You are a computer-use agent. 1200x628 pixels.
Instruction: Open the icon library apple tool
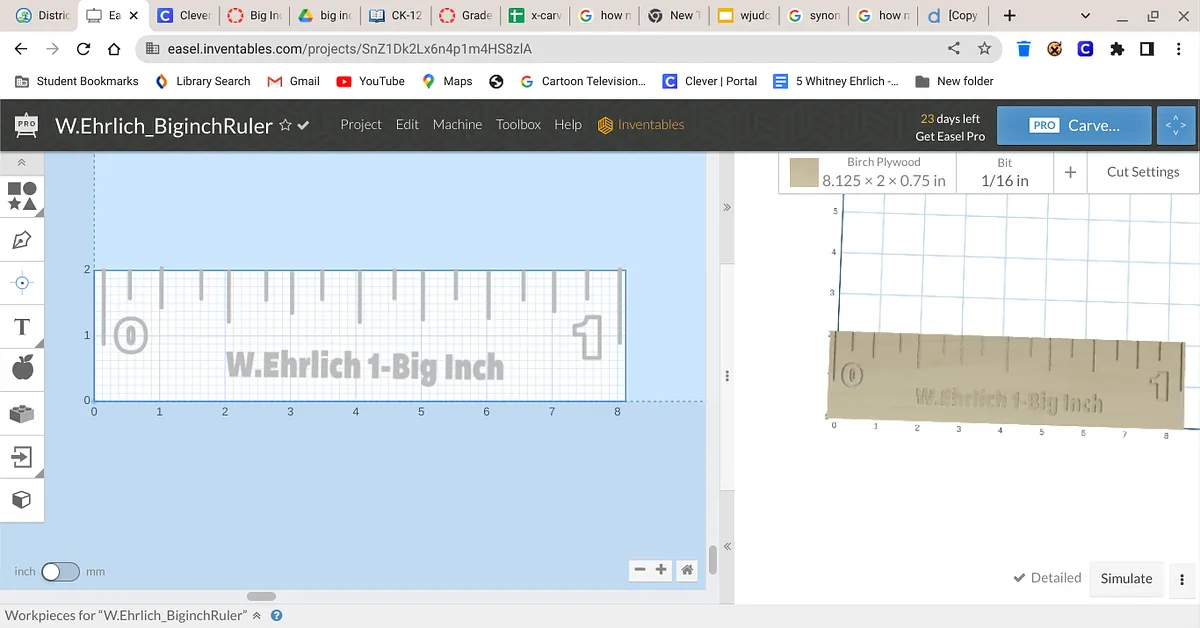[22, 369]
